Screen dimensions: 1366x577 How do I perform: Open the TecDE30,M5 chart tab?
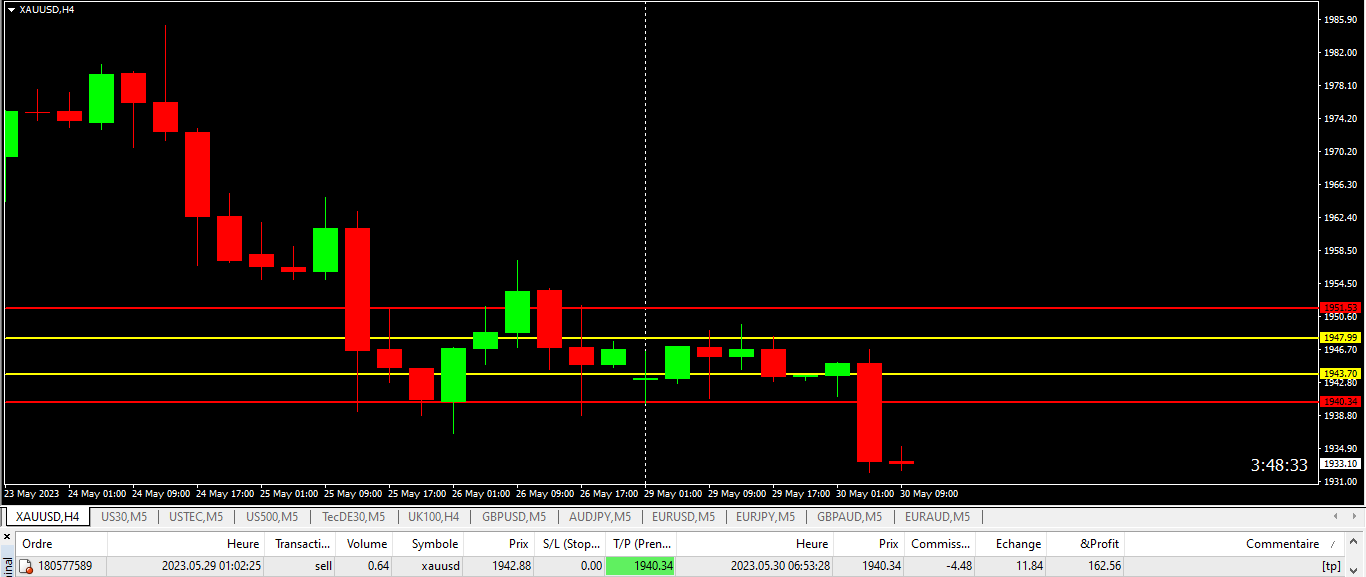tap(353, 517)
